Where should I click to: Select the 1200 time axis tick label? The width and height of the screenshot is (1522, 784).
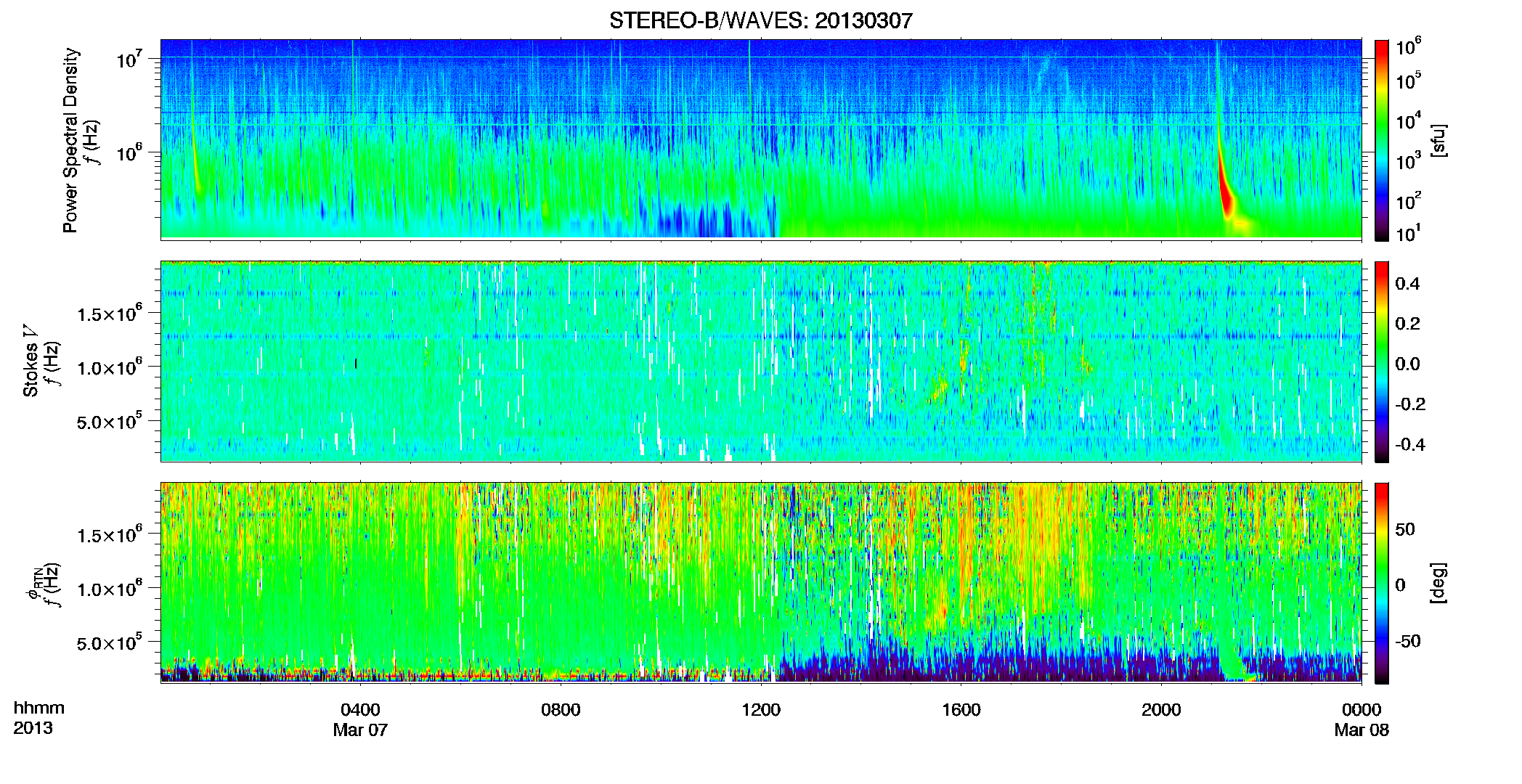pyautogui.click(x=761, y=709)
